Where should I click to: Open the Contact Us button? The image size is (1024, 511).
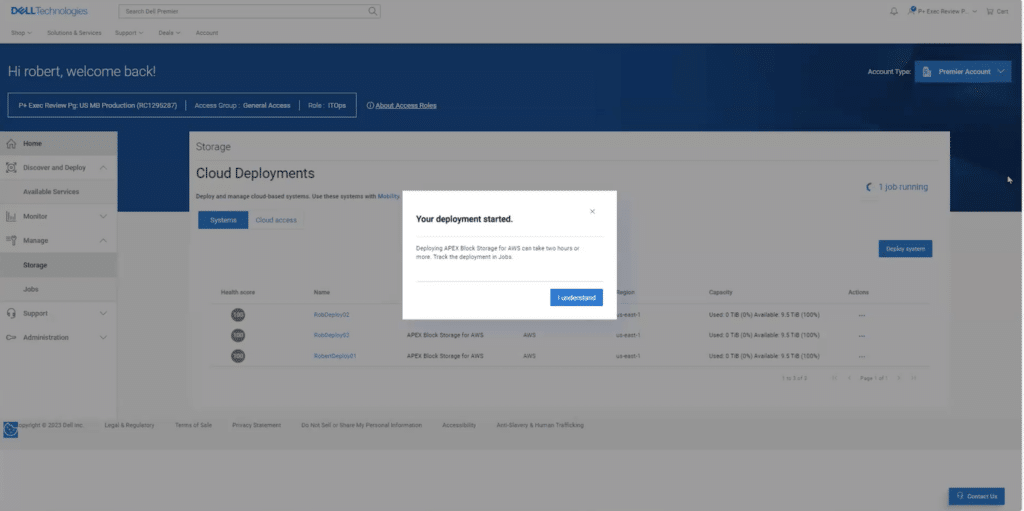[x=976, y=496]
